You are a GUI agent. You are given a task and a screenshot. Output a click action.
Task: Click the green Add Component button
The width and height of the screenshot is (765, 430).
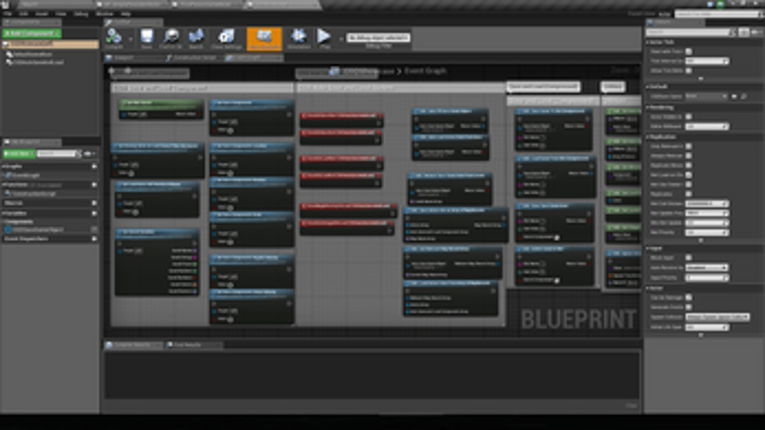pyautogui.click(x=32, y=33)
